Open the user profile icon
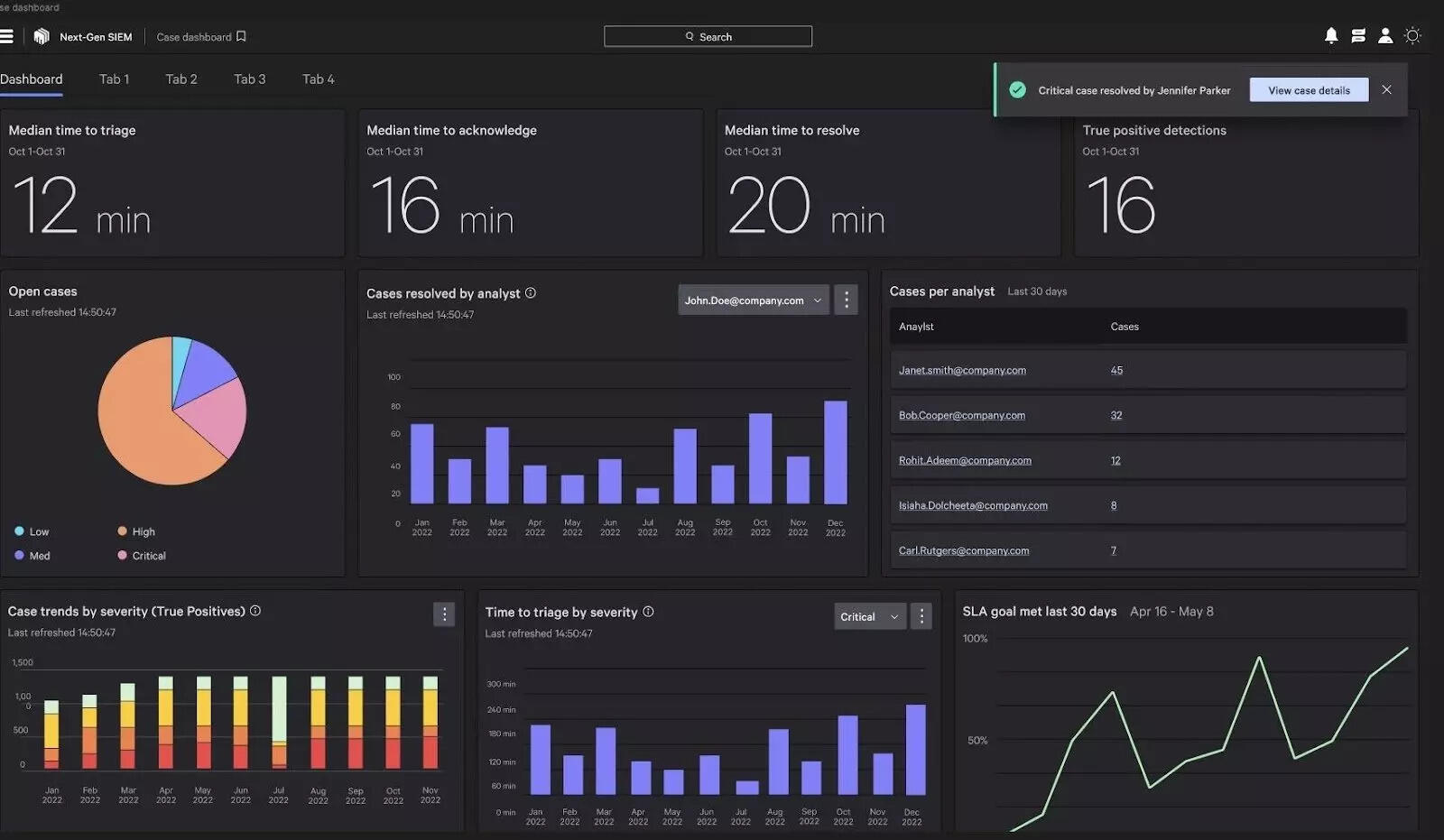 click(1385, 36)
